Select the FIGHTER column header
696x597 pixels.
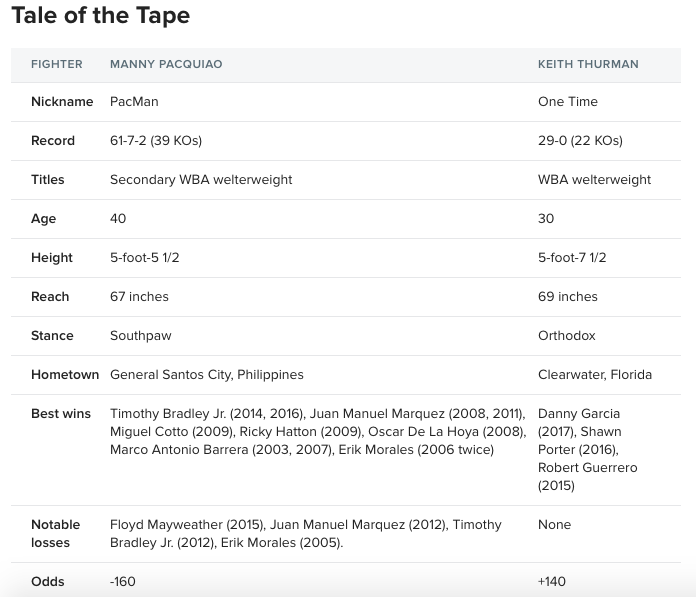(57, 64)
